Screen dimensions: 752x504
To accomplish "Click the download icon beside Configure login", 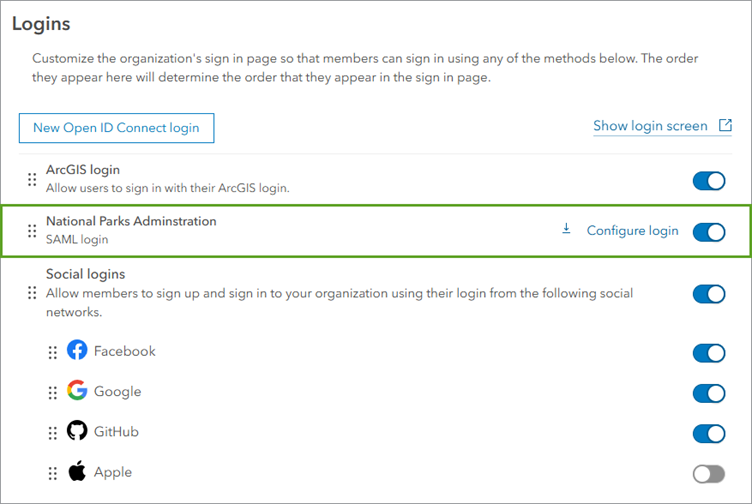I will [x=566, y=230].
